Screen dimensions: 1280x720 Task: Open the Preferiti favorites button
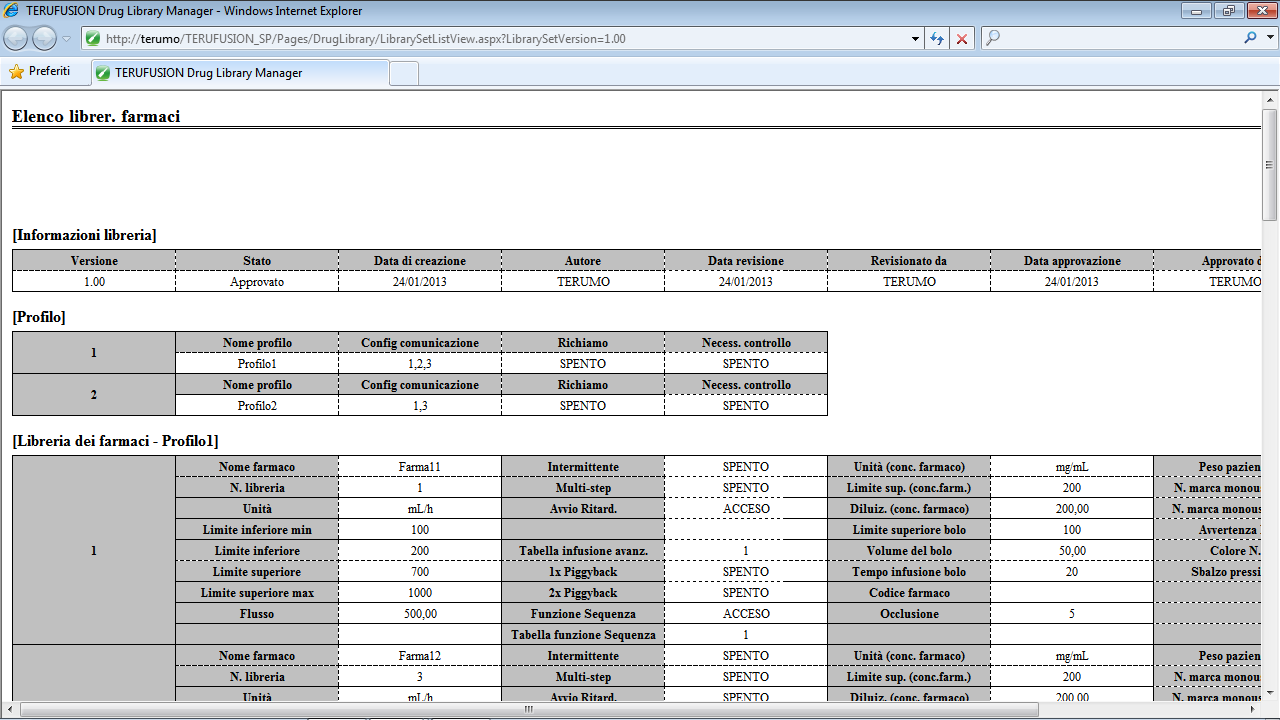tap(40, 72)
